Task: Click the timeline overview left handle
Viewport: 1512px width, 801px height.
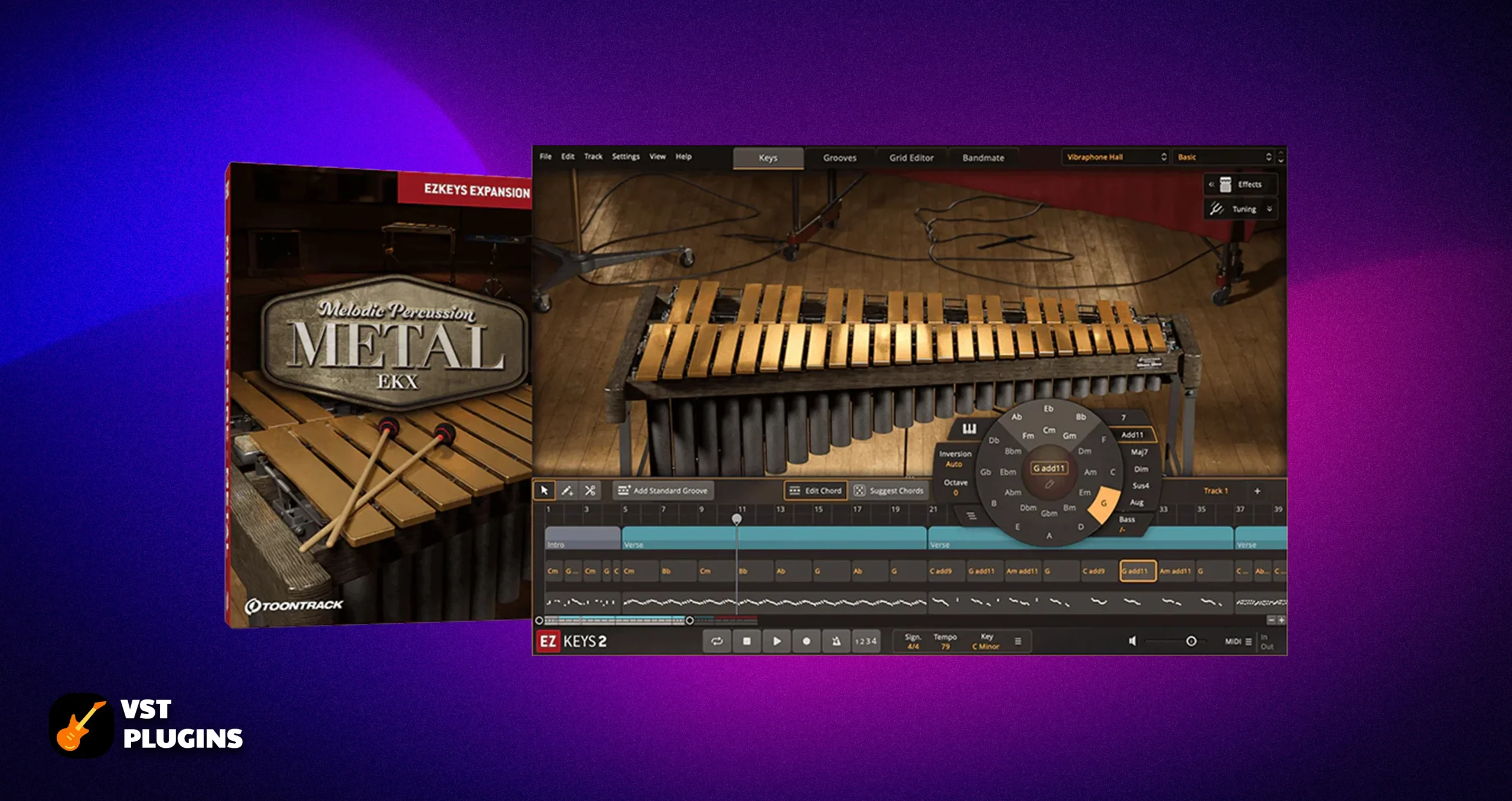Action: [539, 620]
